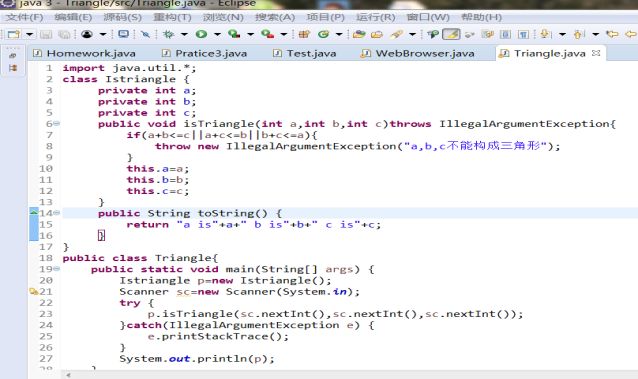Click the New Java Package icon
Viewport: 638px width, 379px height.
click(x=304, y=34)
